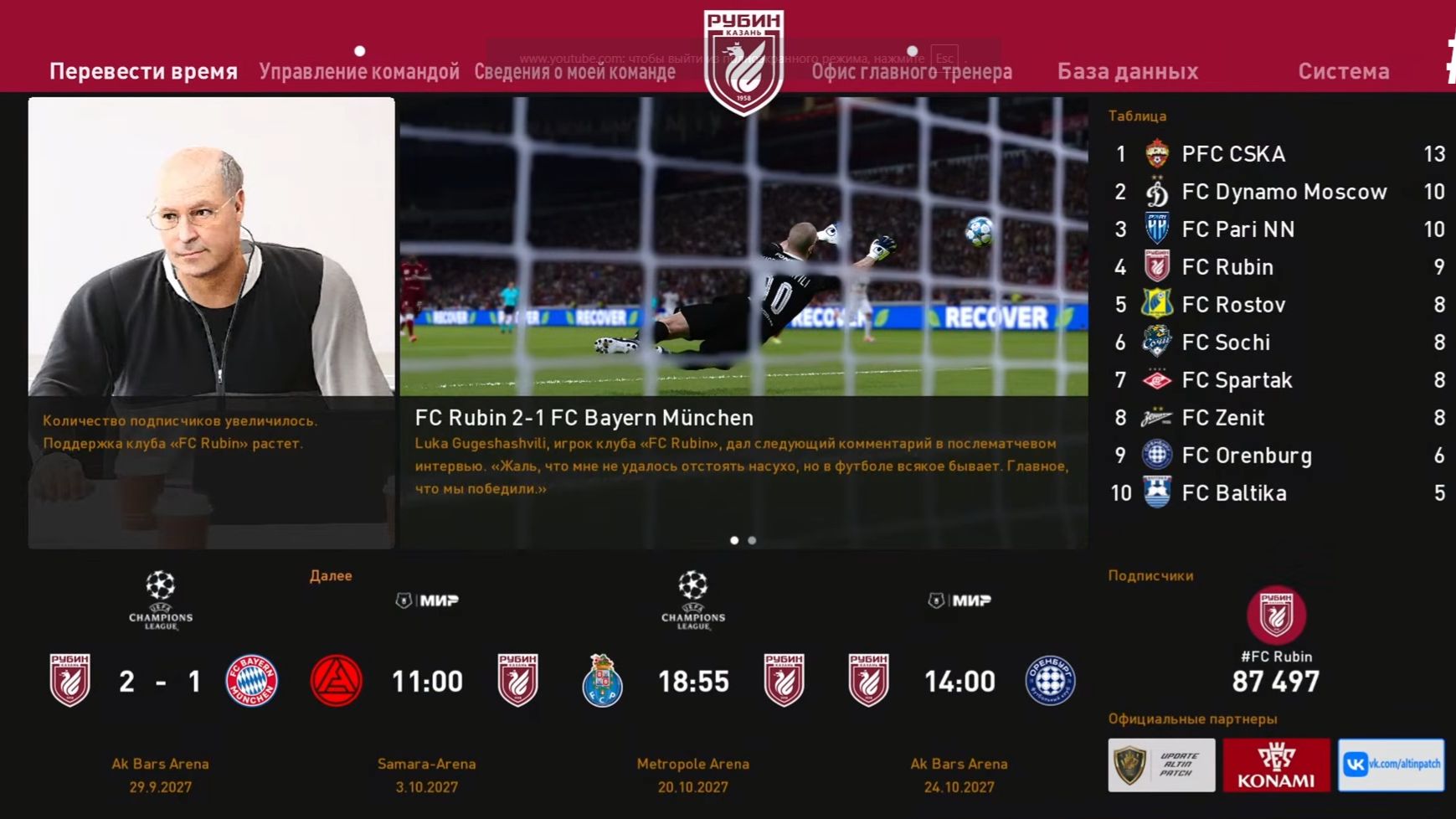Click Подписчики heading
This screenshot has width=1456, height=819.
[x=1150, y=575]
